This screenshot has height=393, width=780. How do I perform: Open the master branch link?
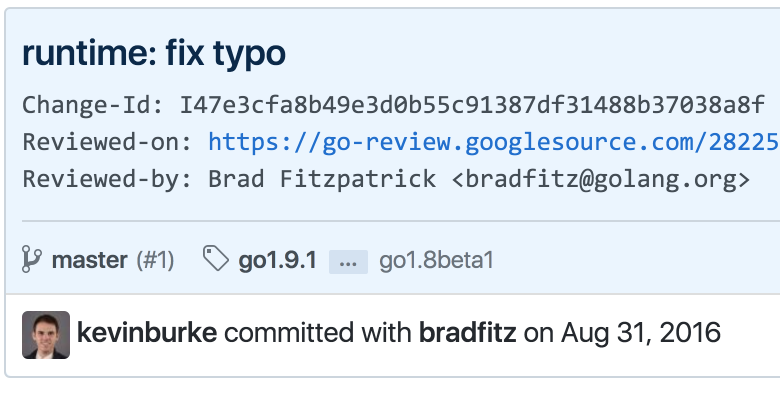(90, 260)
